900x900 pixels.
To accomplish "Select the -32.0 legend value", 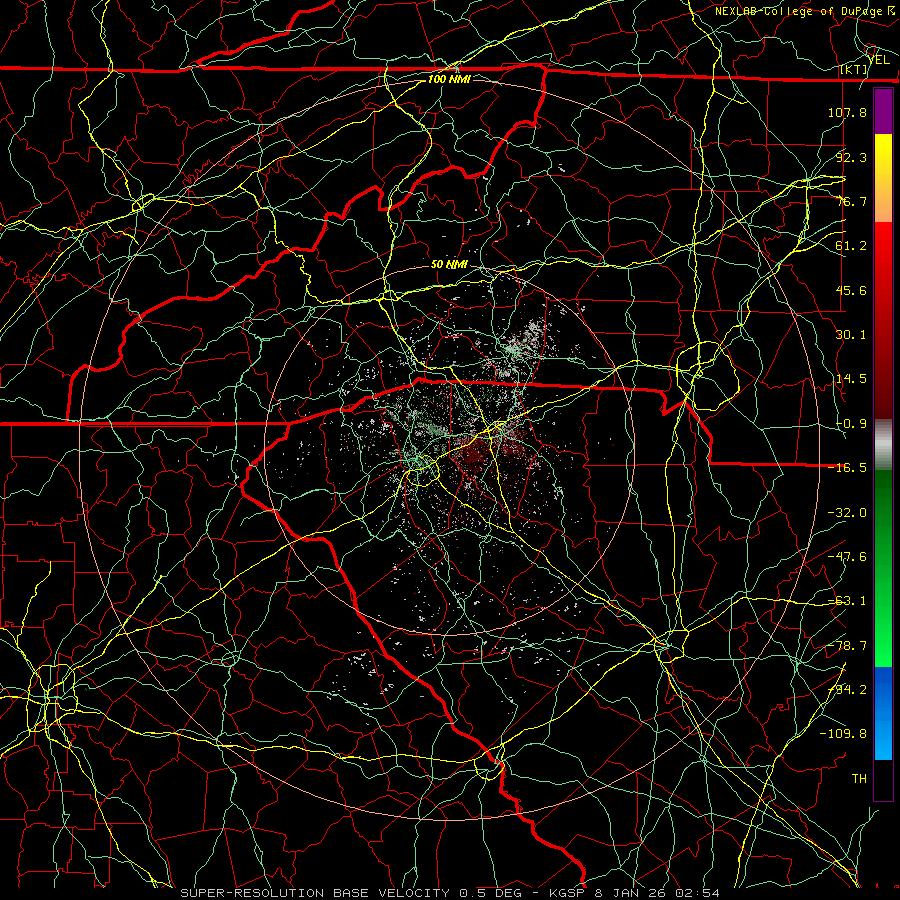I will click(x=847, y=513).
